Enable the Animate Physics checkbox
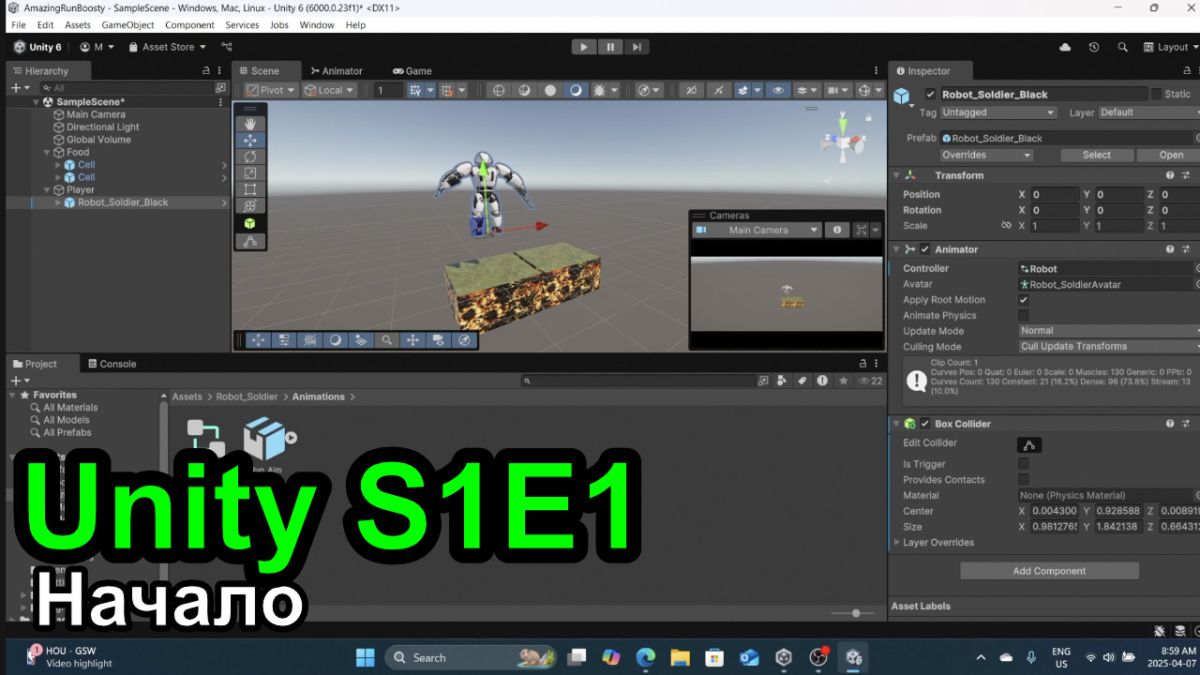 point(1023,315)
